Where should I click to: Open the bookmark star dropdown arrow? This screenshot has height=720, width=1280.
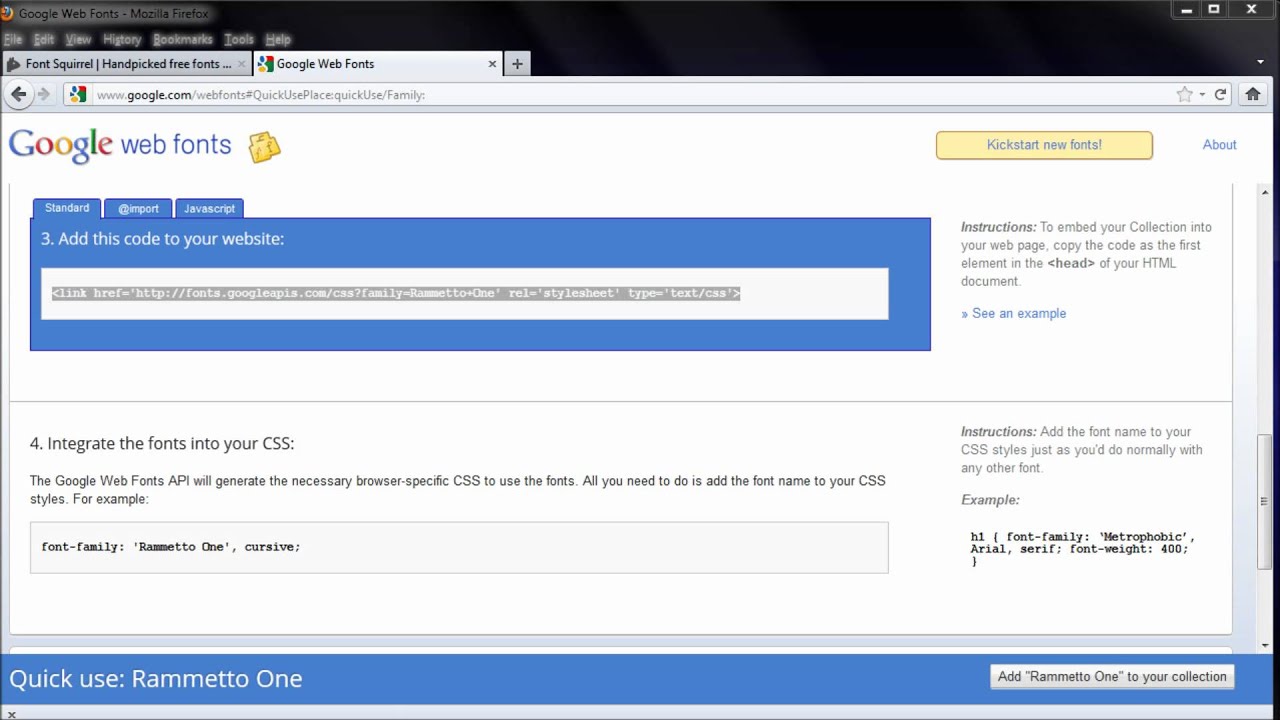pos(1202,95)
